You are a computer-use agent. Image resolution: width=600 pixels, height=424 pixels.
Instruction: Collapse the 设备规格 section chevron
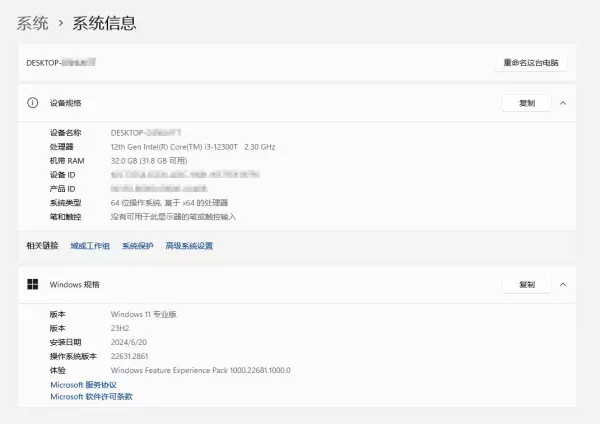click(x=563, y=103)
